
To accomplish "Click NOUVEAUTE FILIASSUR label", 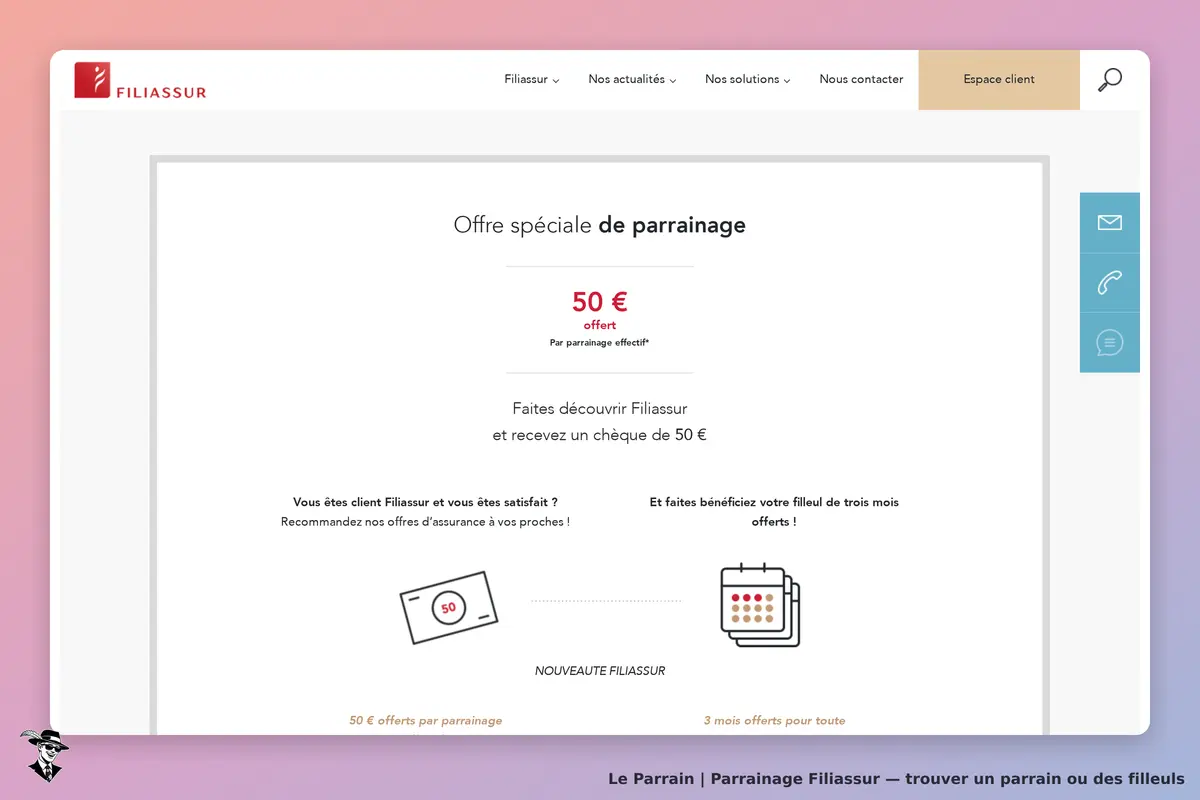I will (x=600, y=671).
